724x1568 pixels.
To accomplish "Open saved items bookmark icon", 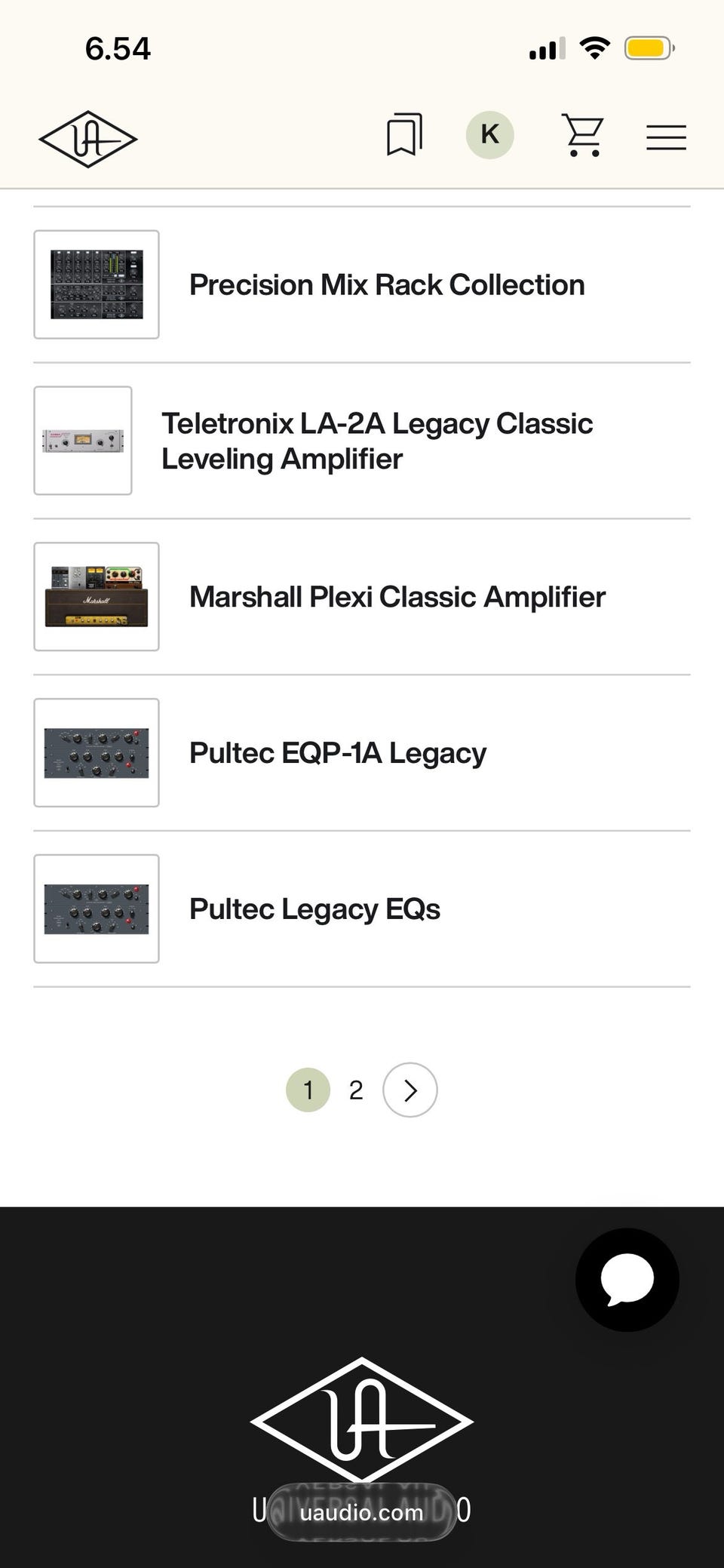I will pos(404,135).
